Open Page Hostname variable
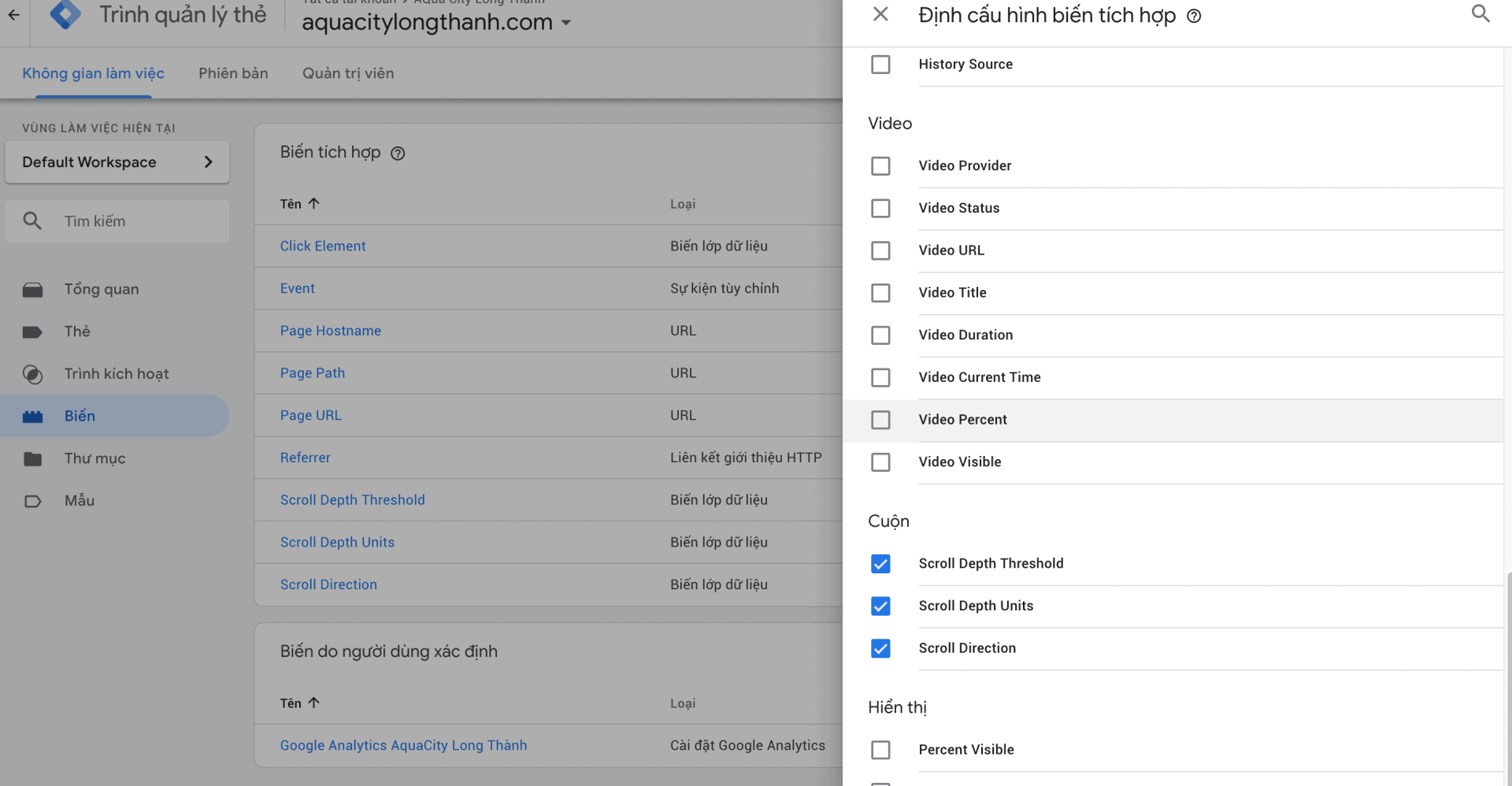 coord(331,331)
